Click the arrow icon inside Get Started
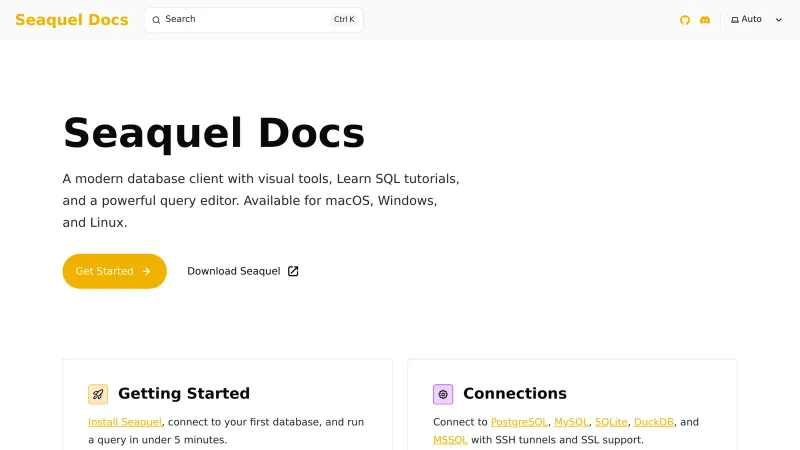This screenshot has width=800, height=450. [147, 271]
